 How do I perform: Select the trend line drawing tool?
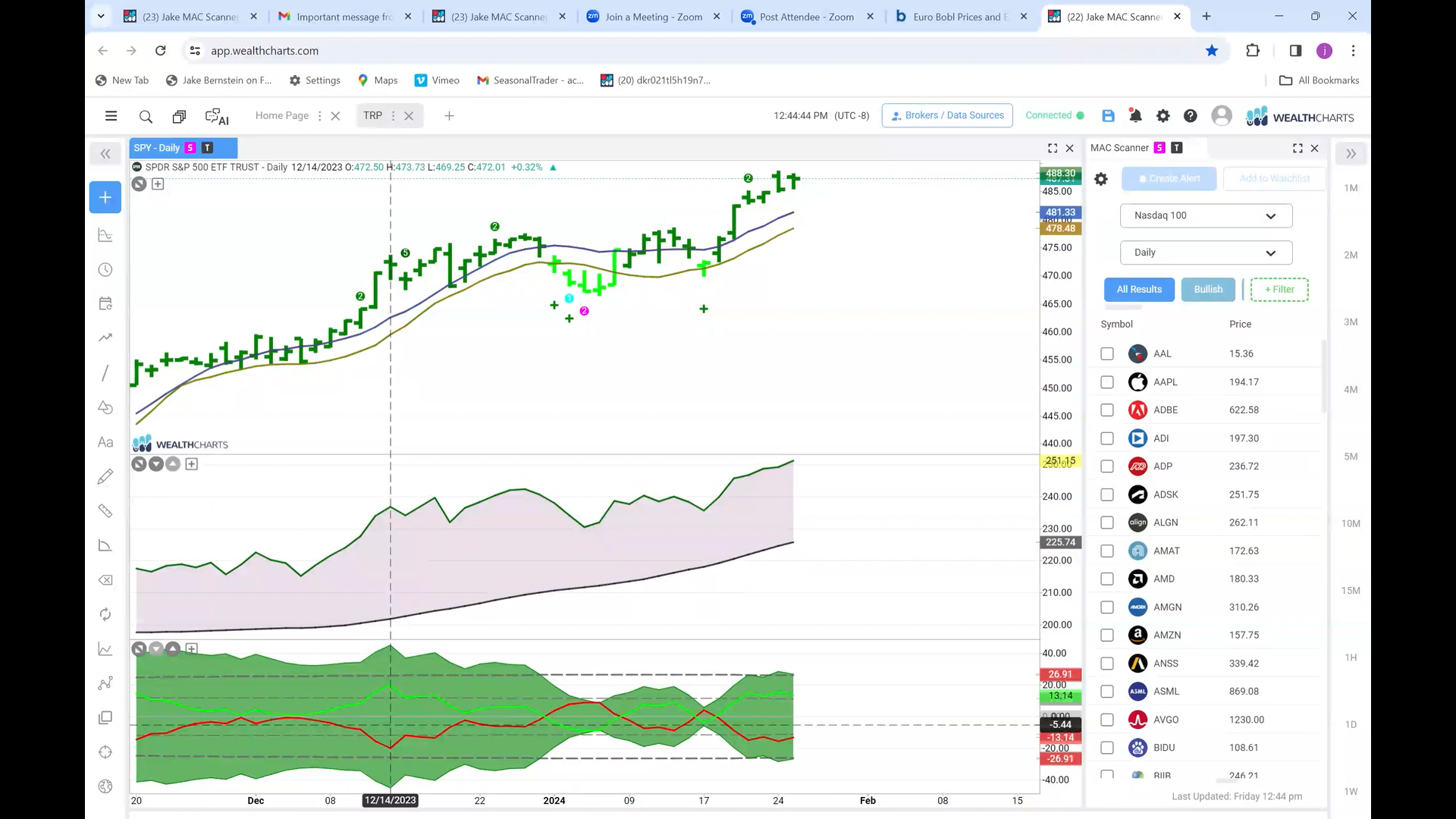(105, 372)
